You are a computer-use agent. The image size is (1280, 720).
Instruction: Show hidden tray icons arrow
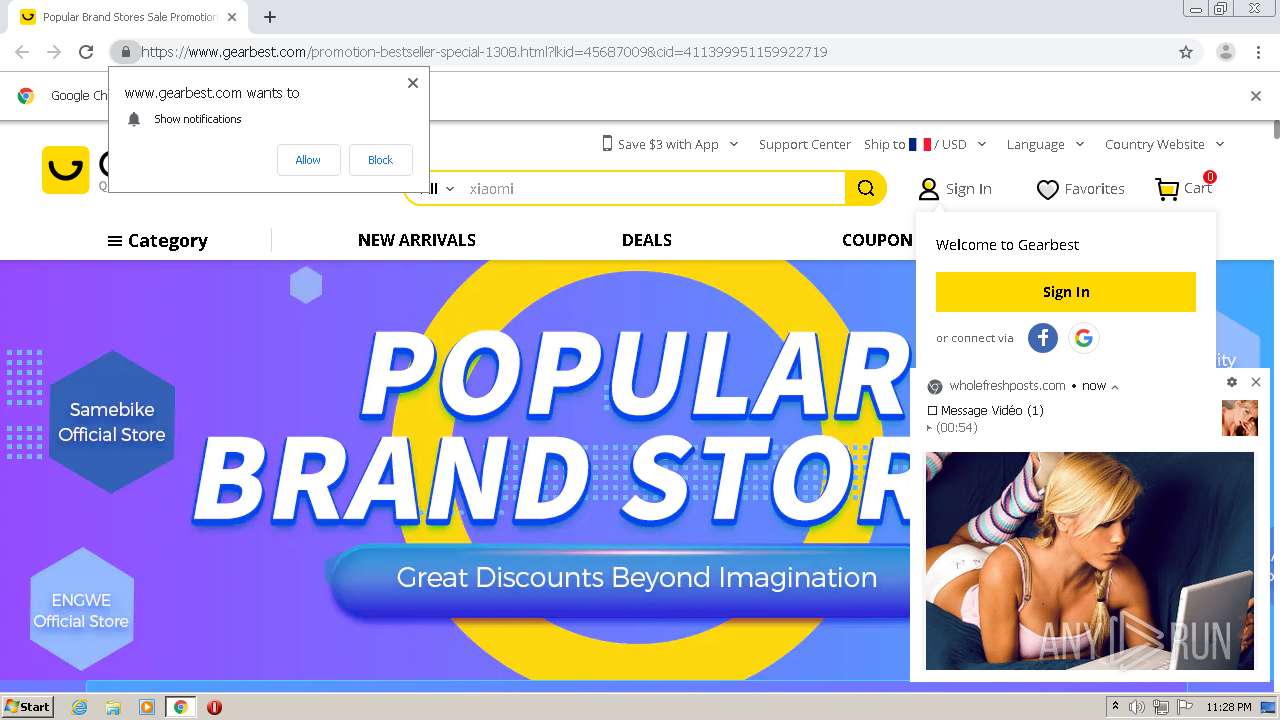tap(1115, 707)
